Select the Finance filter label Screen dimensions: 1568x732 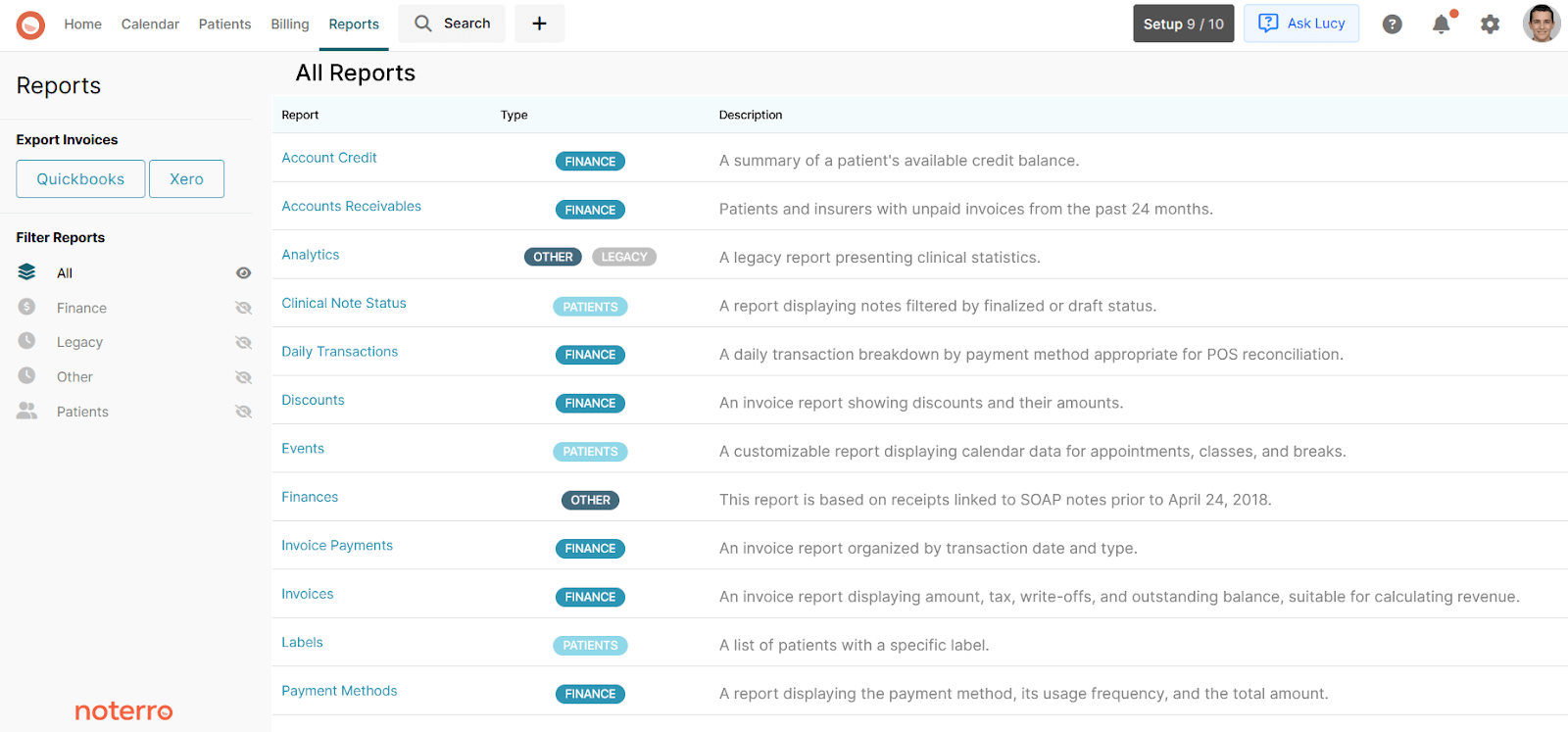click(81, 308)
